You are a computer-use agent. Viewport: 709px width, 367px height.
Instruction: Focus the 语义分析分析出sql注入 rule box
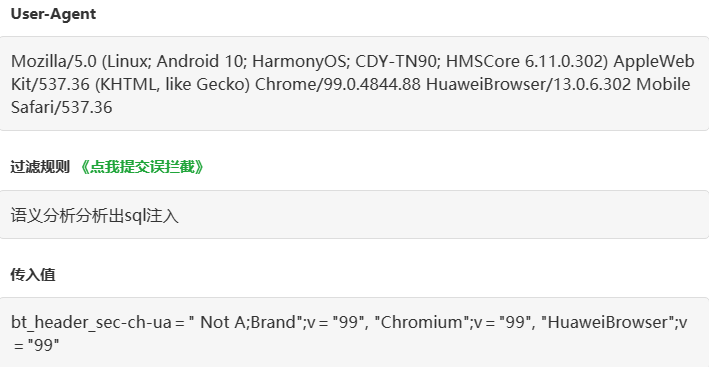pos(354,215)
